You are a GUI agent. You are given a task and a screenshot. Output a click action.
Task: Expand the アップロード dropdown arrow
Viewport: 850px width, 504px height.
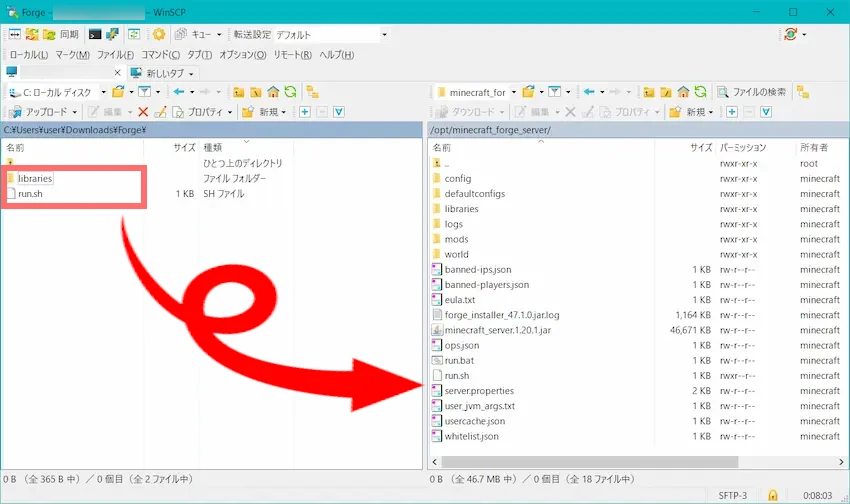click(x=75, y=112)
